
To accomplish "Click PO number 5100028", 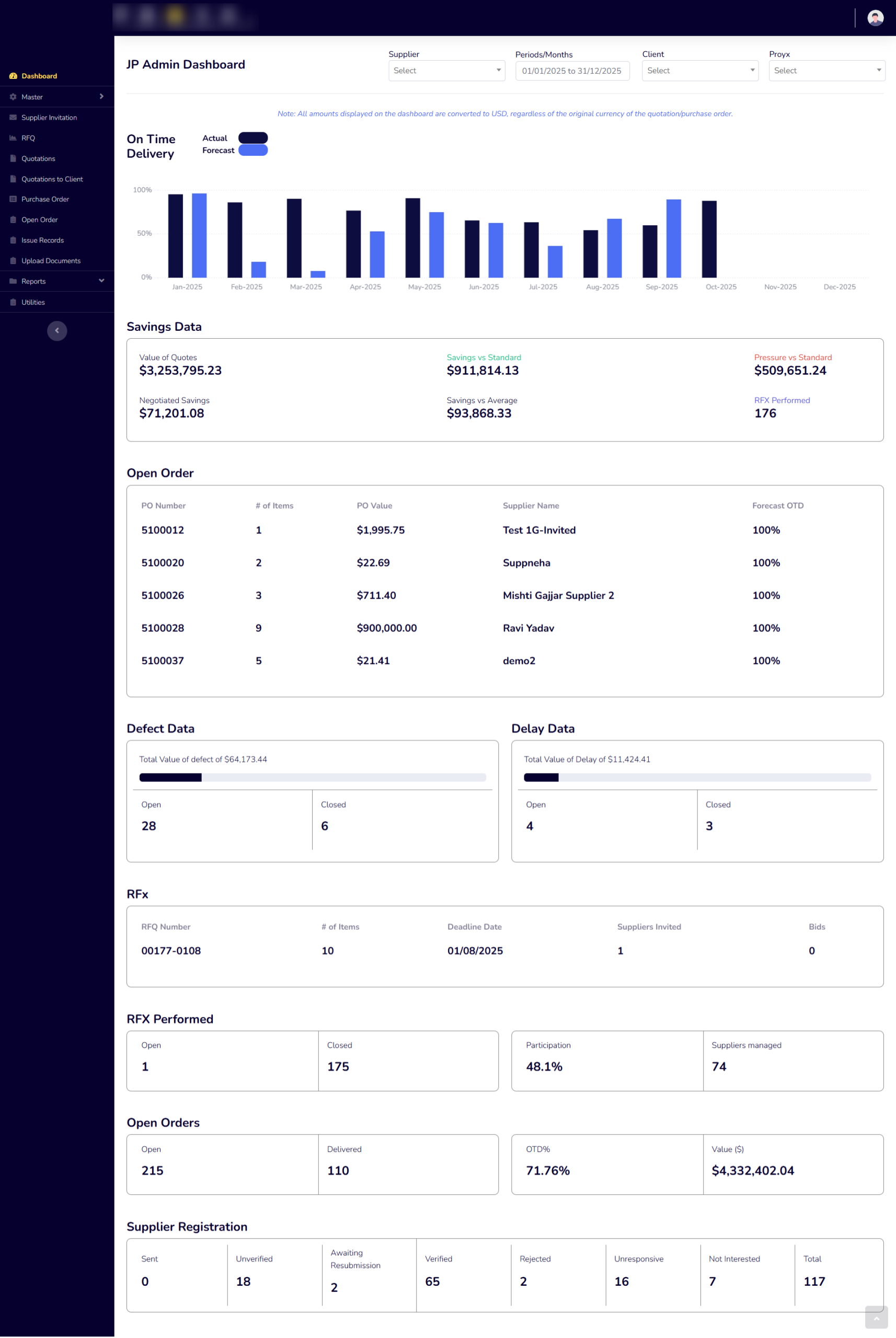I will [163, 628].
